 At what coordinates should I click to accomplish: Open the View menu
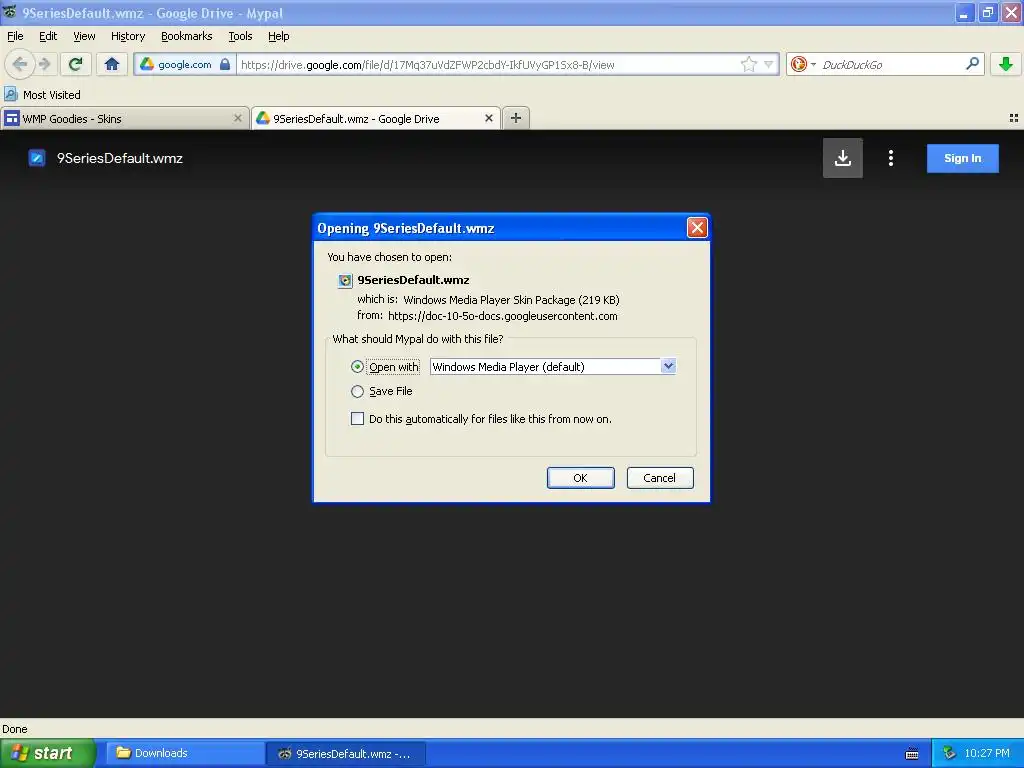84,36
